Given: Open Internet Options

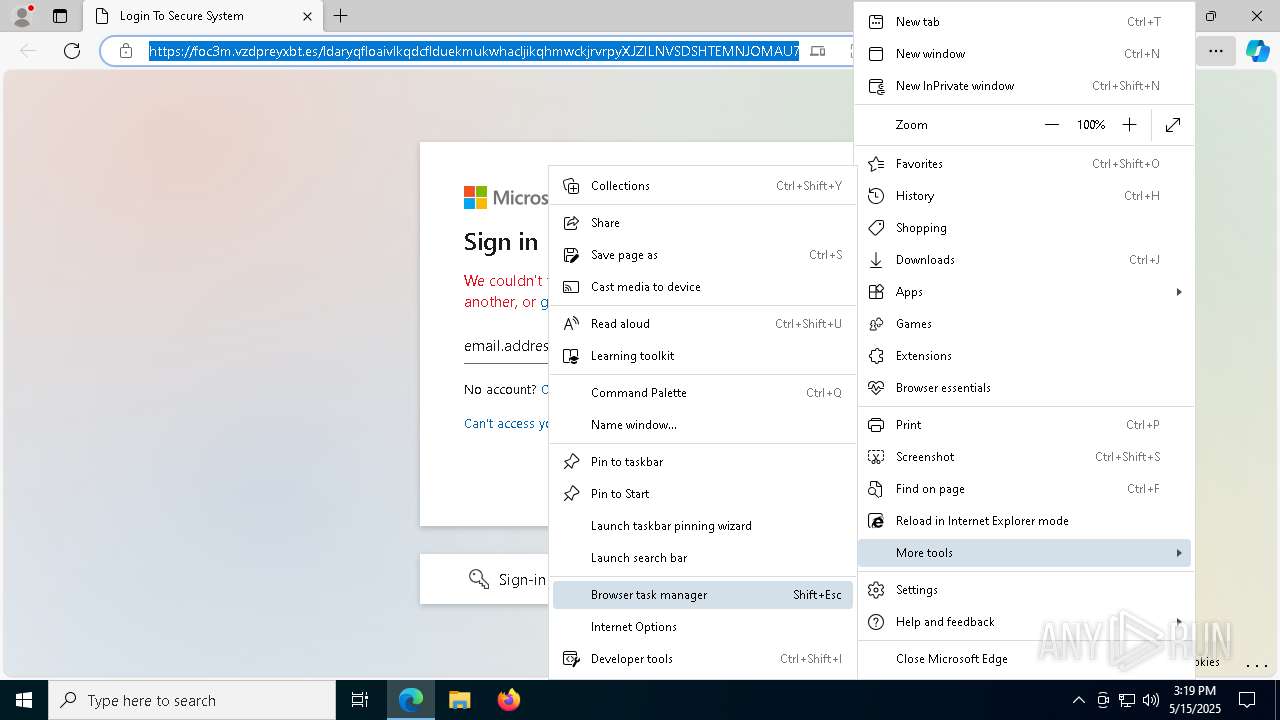Looking at the screenshot, I should click(703, 627).
